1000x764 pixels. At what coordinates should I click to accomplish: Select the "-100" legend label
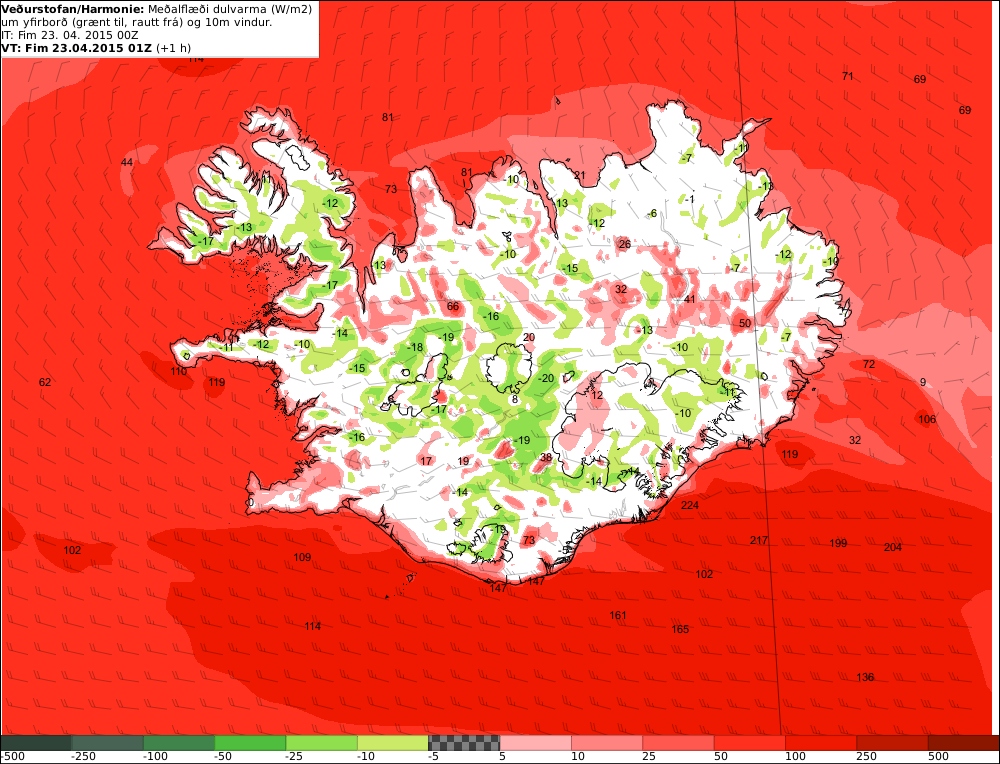click(156, 757)
